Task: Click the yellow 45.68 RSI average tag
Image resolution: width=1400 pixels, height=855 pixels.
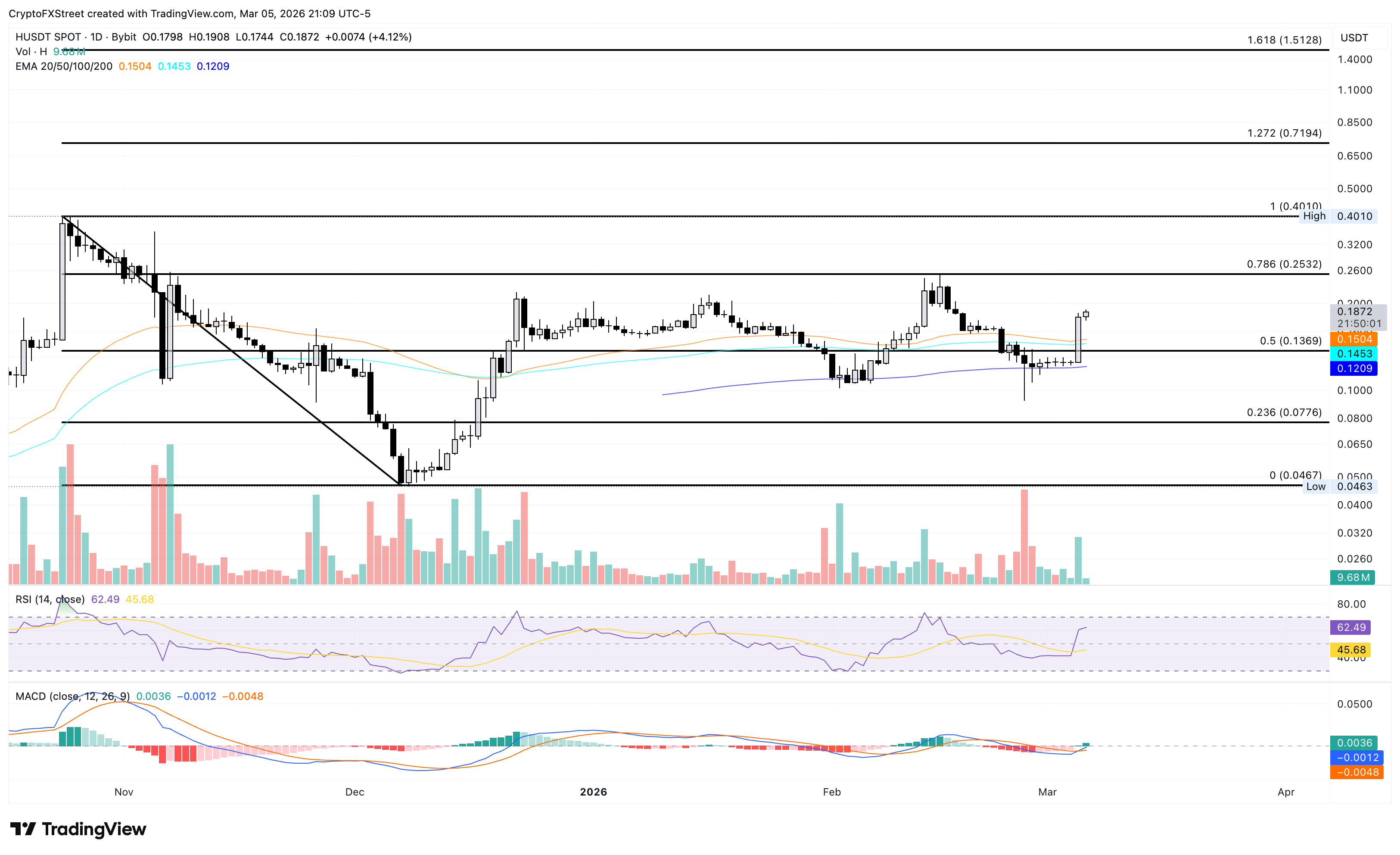Action: pos(1350,649)
